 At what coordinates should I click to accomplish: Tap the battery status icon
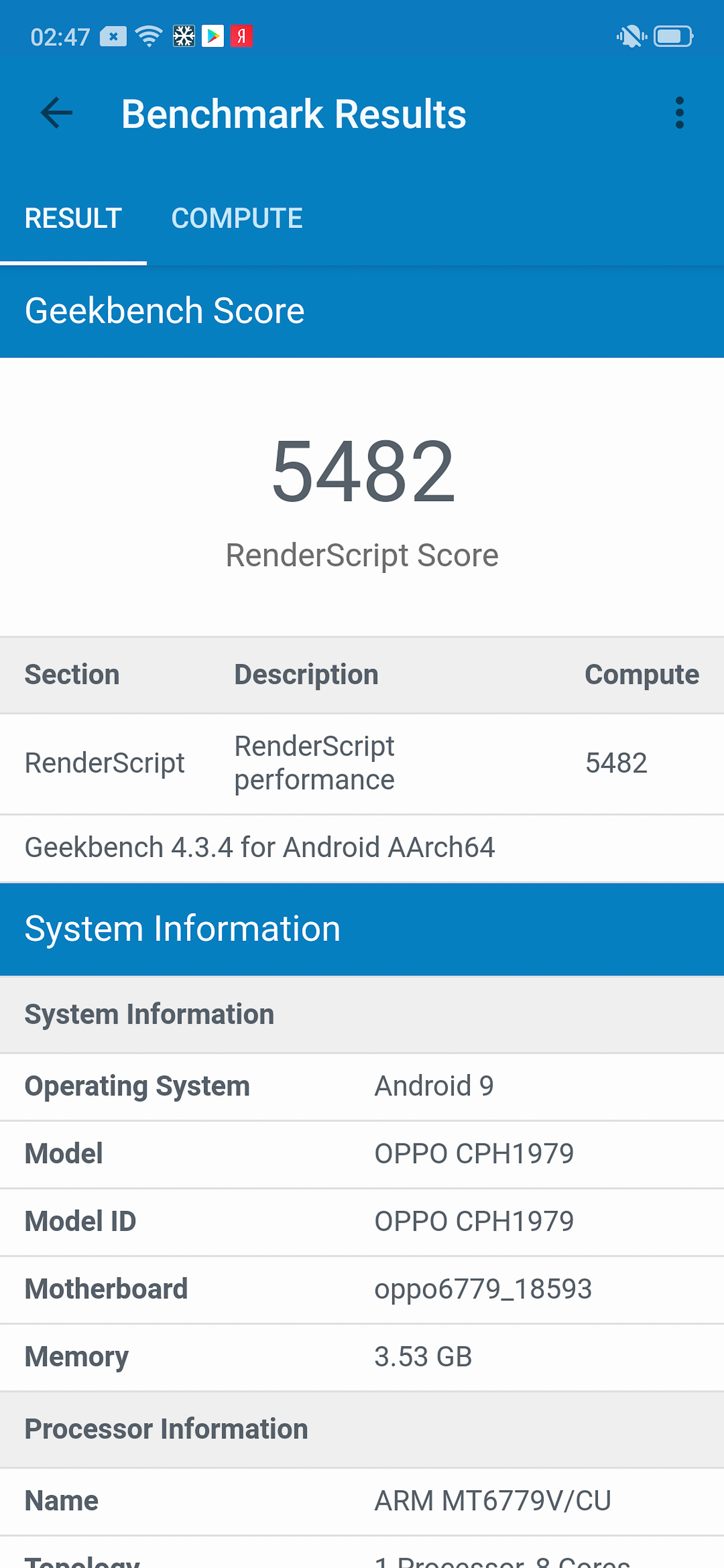click(x=673, y=37)
